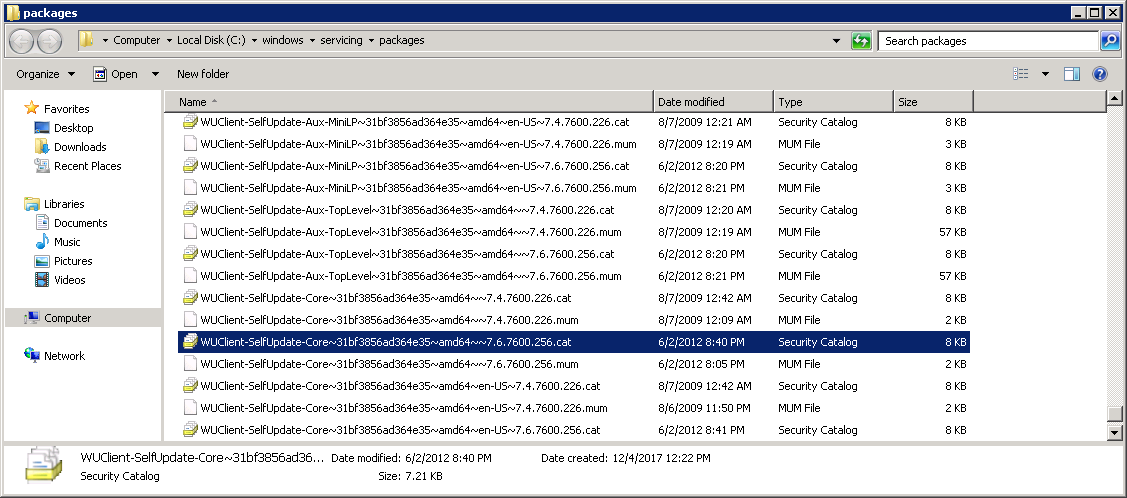Click in the Search packages field
The image size is (1127, 498).
pos(988,41)
